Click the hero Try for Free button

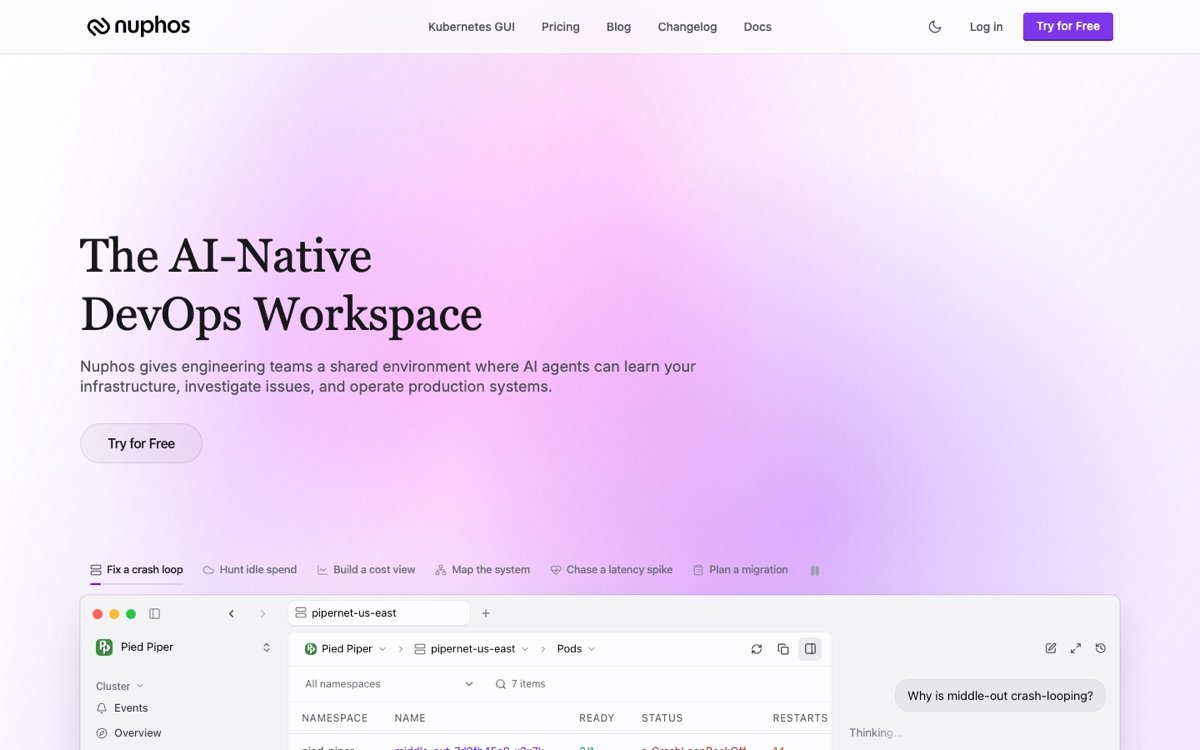pos(141,443)
